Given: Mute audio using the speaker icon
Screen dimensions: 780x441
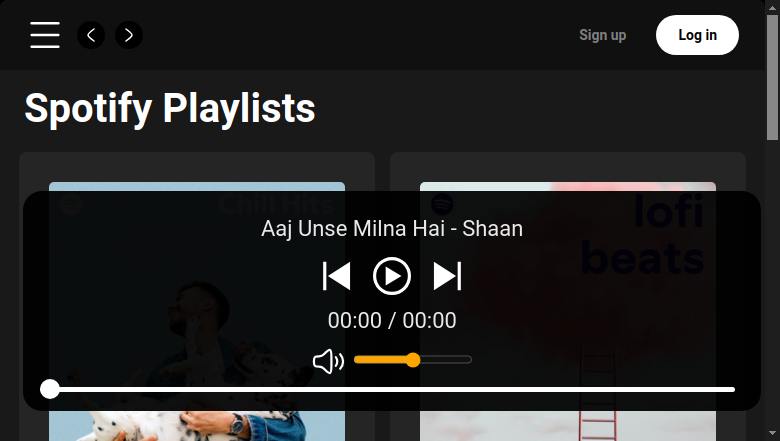Looking at the screenshot, I should (328, 361).
